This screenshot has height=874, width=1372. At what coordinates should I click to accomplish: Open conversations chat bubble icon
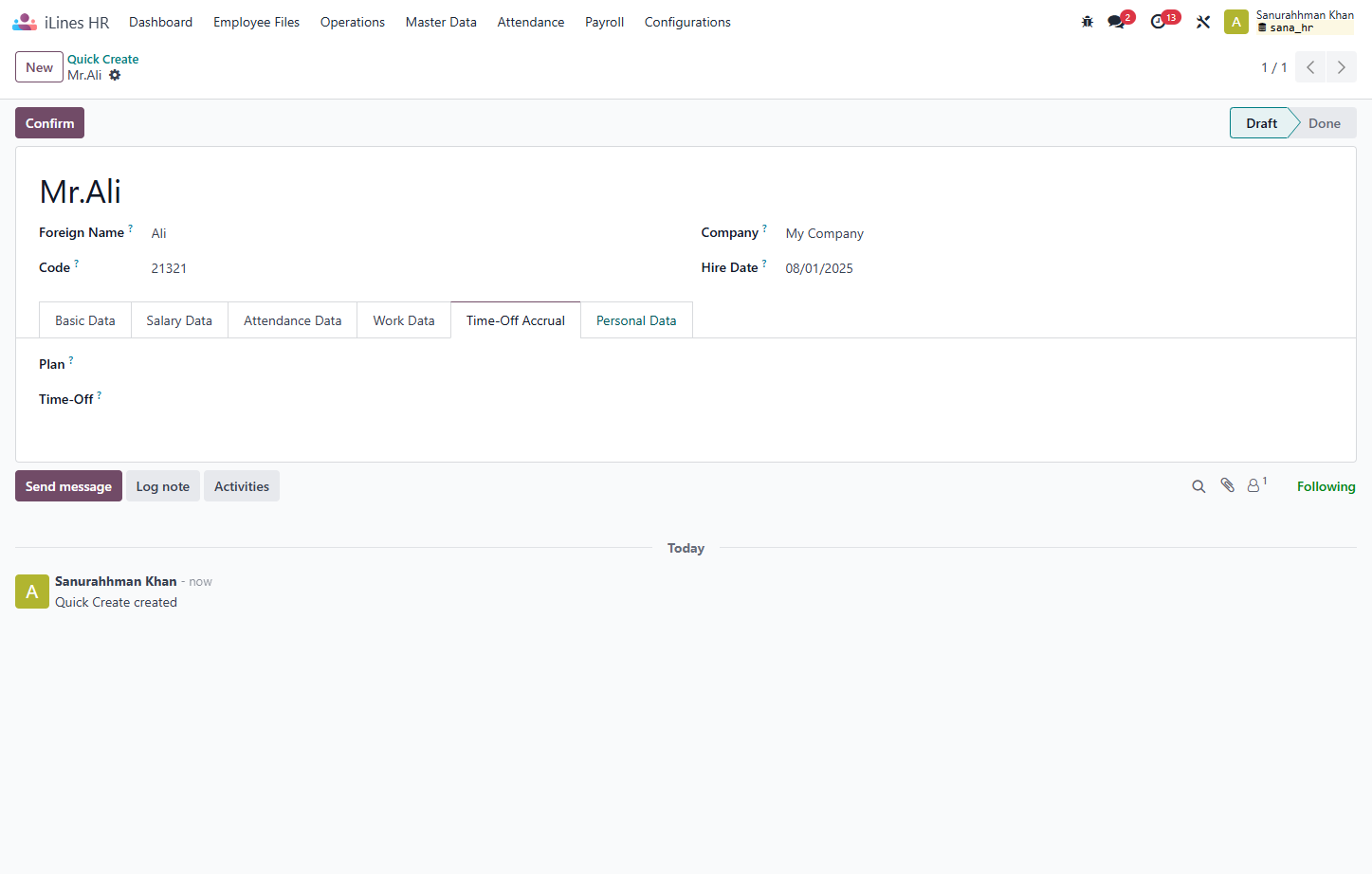1117,22
